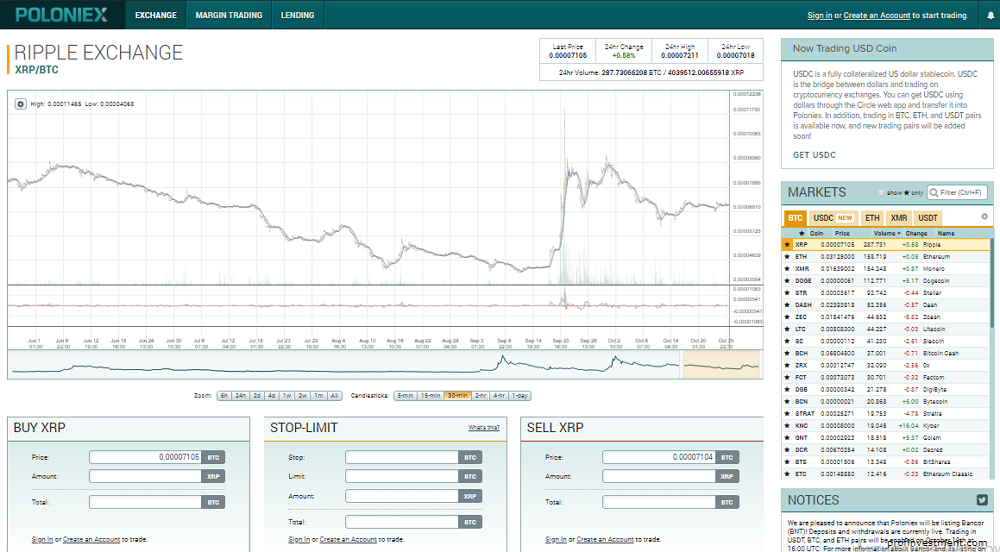This screenshot has height=552, width=1000.
Task: Sort markets by Volume column
Action: (886, 233)
